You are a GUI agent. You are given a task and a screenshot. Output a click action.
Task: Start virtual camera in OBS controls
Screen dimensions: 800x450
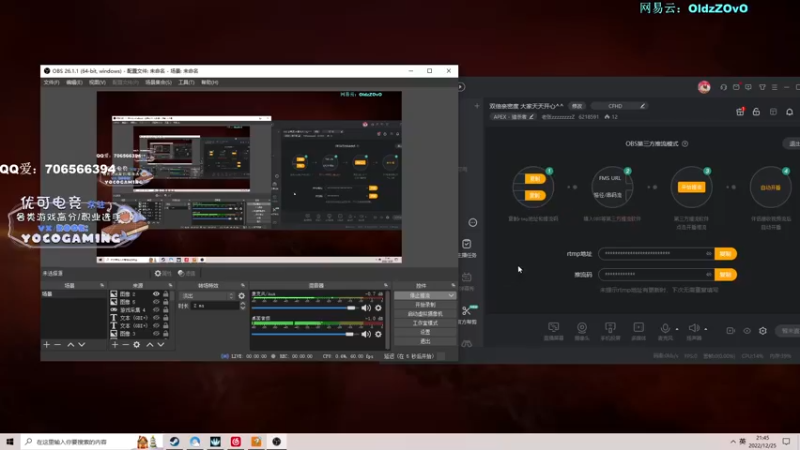(424, 314)
